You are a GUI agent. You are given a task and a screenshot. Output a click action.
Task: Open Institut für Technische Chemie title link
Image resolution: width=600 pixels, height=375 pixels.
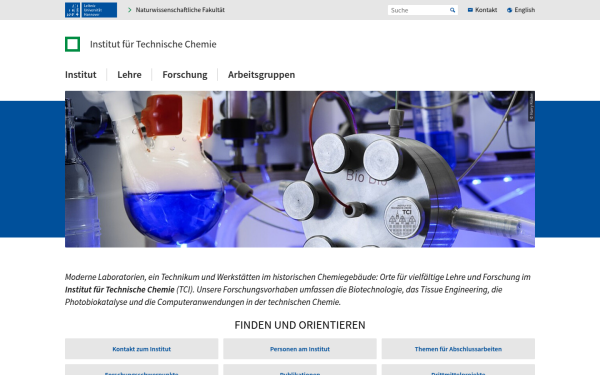coord(153,44)
